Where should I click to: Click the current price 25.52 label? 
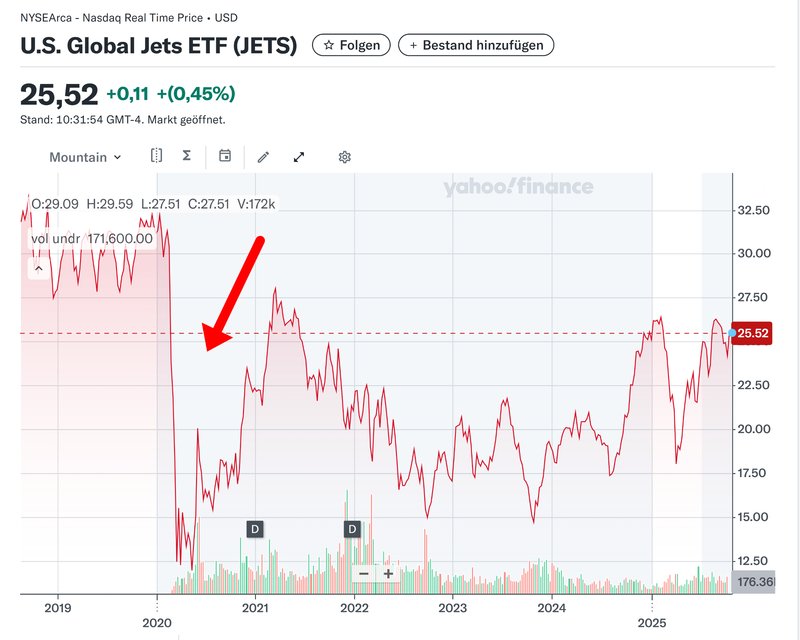coord(754,334)
